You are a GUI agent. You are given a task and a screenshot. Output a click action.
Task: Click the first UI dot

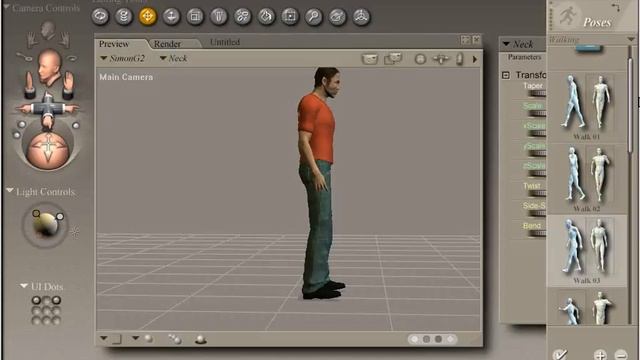click(x=36, y=300)
